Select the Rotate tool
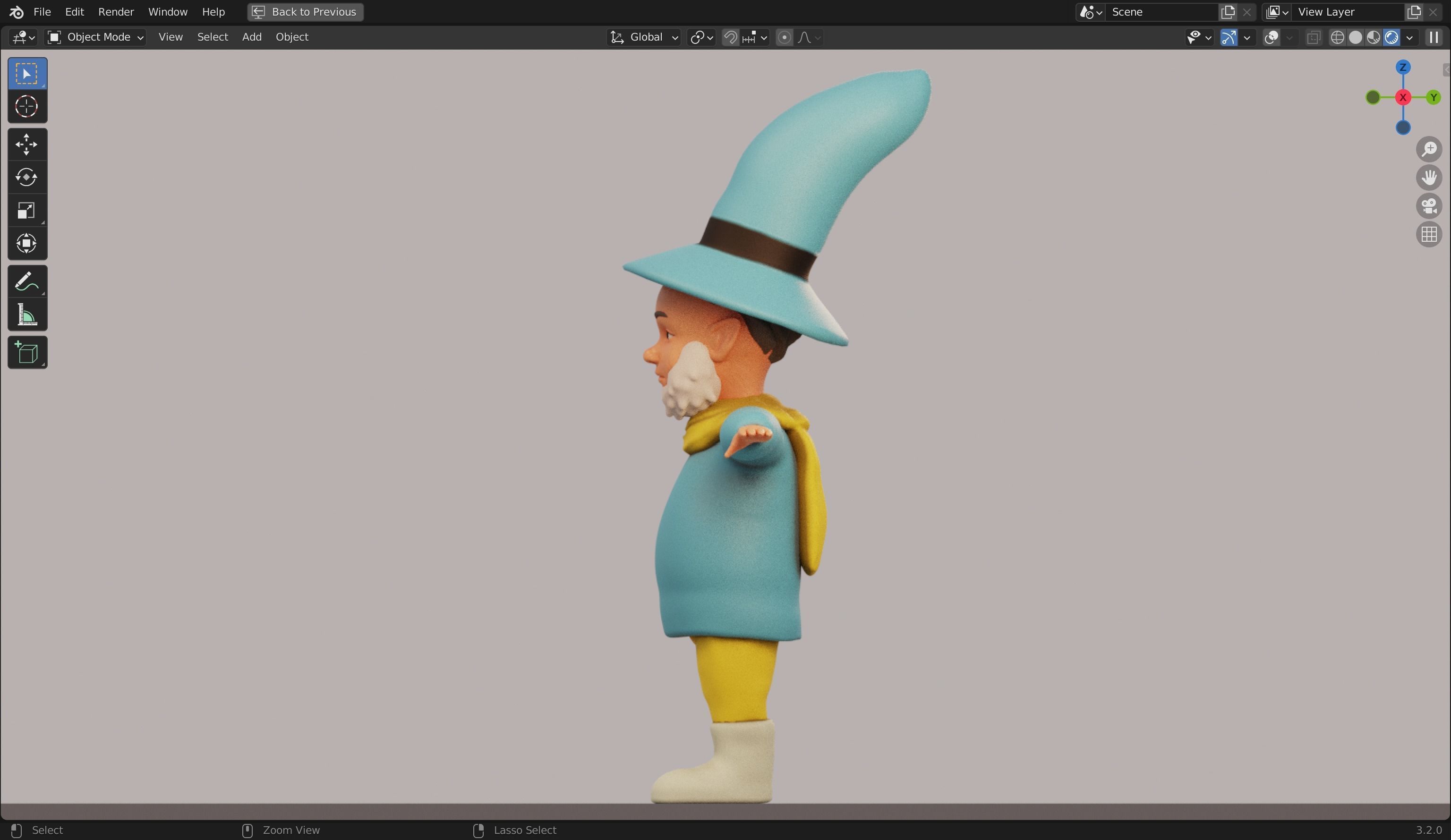 coord(26,178)
